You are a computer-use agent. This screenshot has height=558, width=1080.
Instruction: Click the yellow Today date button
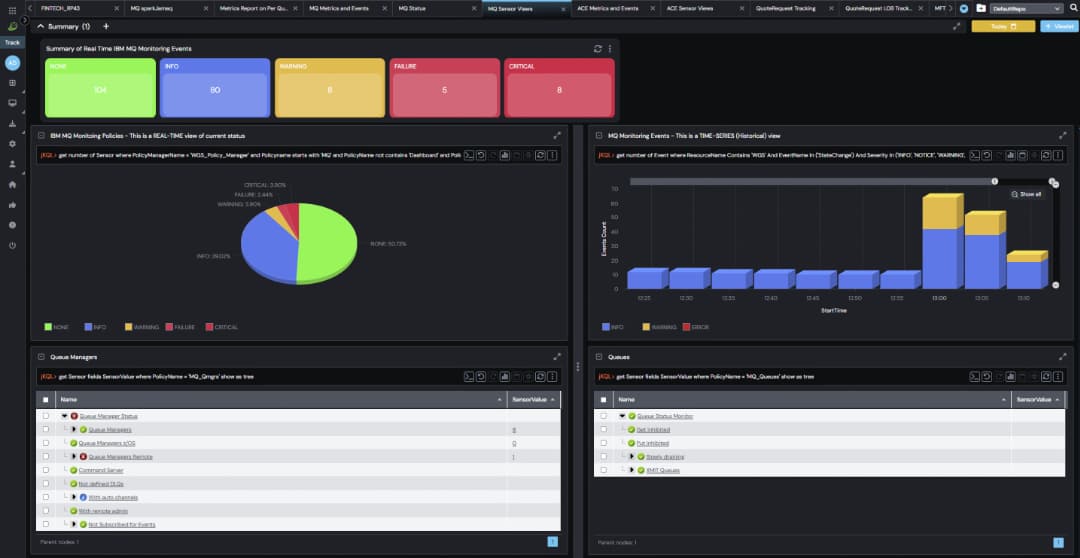[x=1003, y=26]
